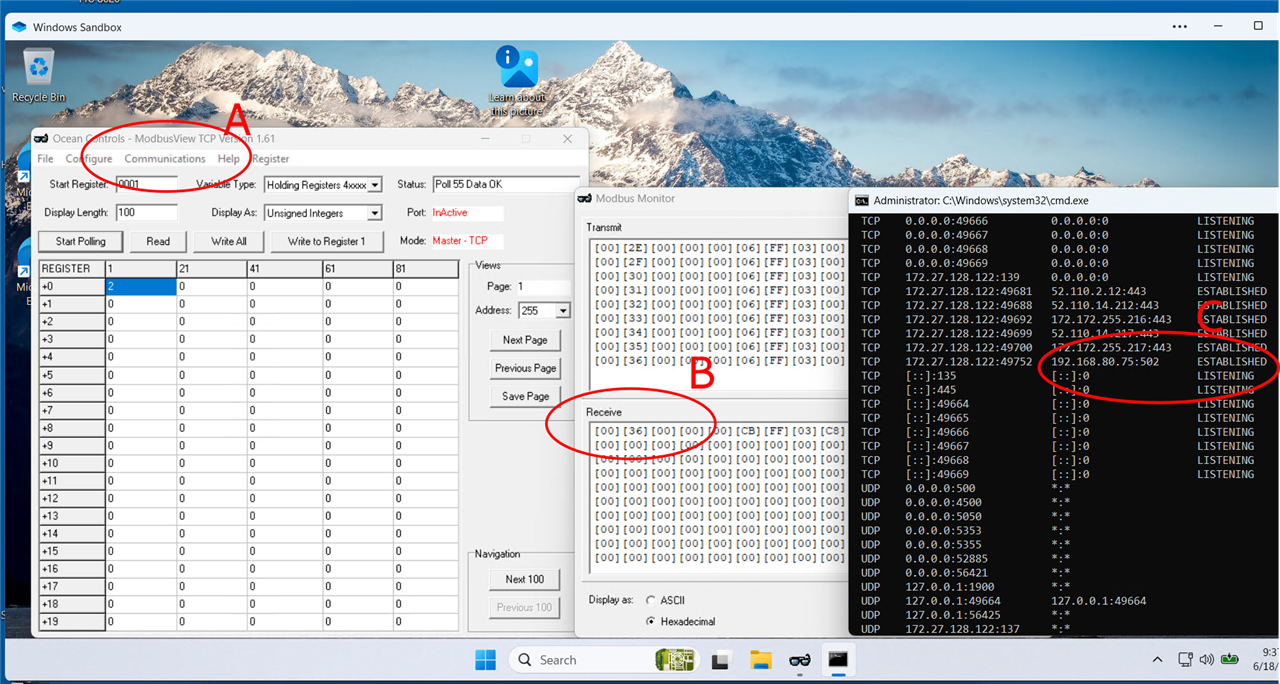Click the column header labeled 21
Screen dimensions: 1280x684
click(x=212, y=269)
